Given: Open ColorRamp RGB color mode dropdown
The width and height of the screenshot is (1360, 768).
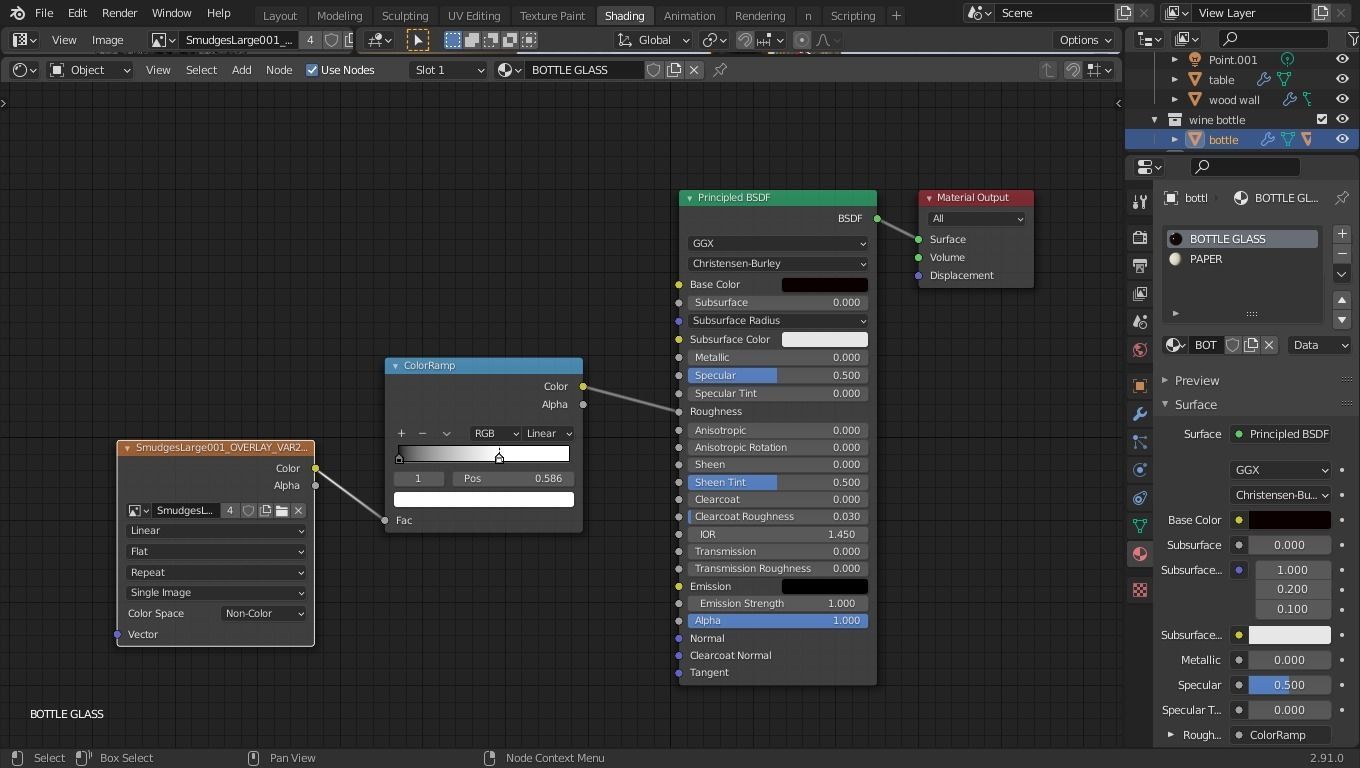Looking at the screenshot, I should click(x=496, y=434).
